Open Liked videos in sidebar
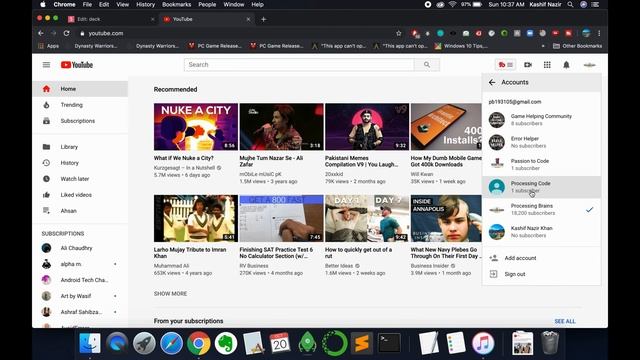 (x=80, y=195)
